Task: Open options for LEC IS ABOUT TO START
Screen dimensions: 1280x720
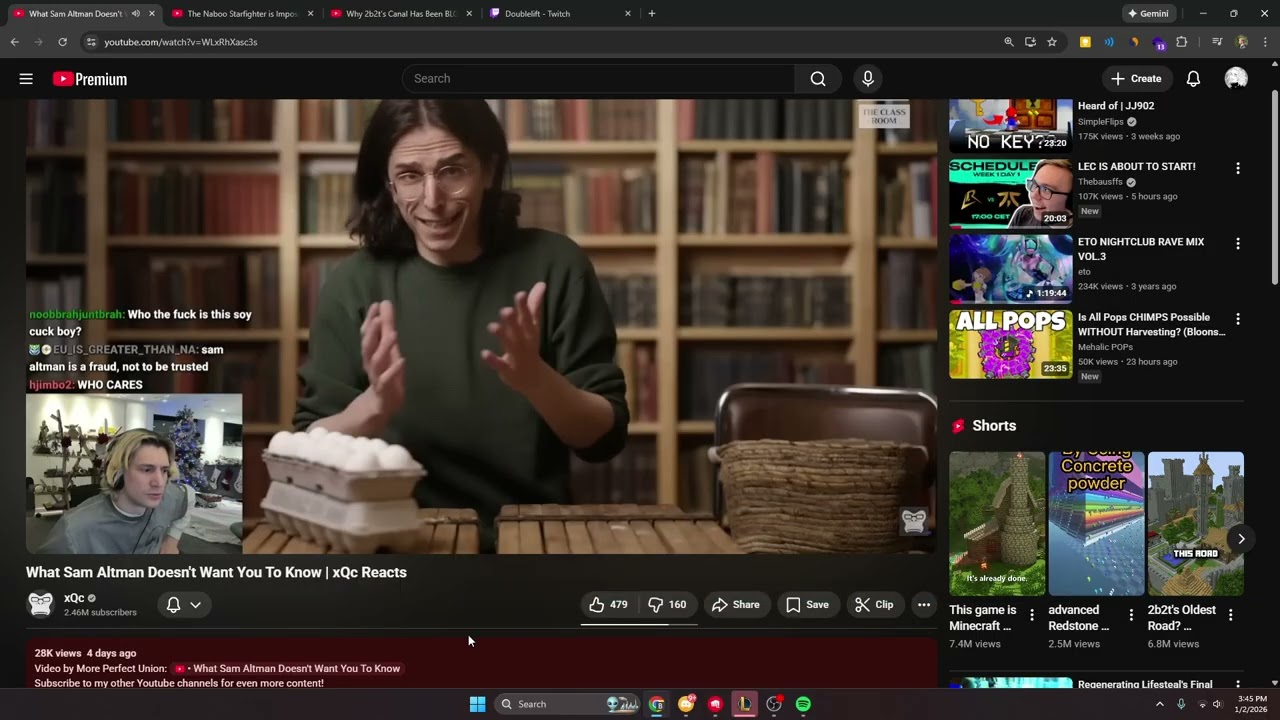Action: (x=1238, y=168)
